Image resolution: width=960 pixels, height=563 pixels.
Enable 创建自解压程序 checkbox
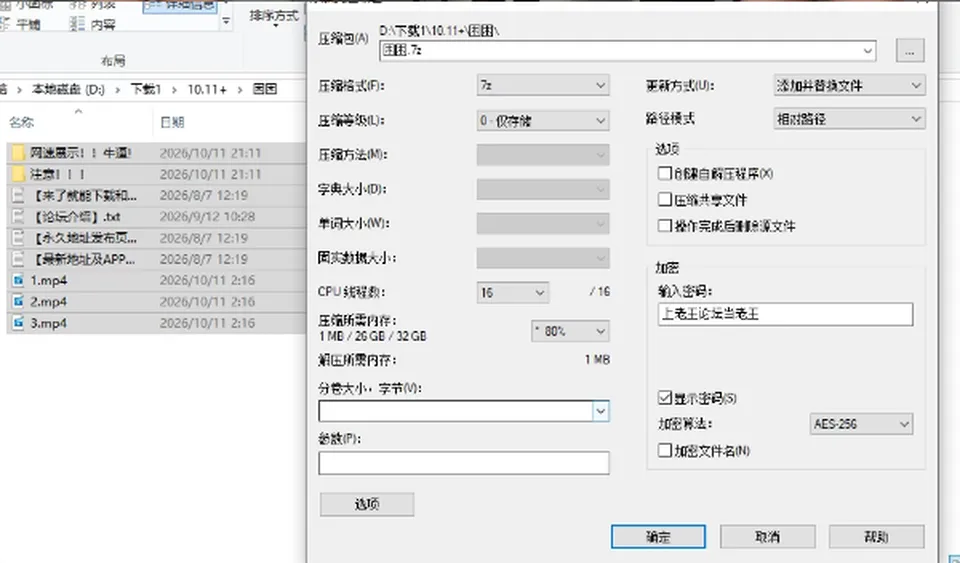(664, 174)
